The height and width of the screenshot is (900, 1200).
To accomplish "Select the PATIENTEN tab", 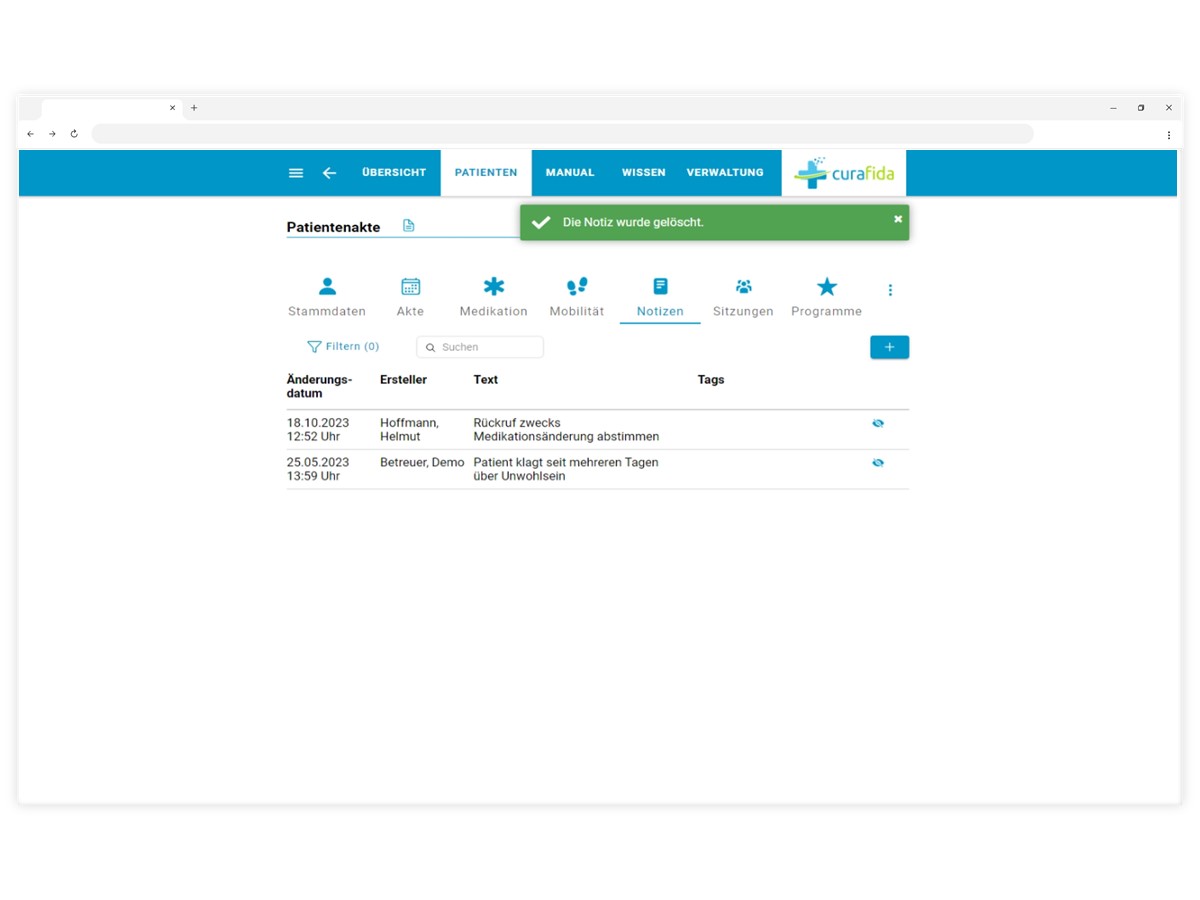I will click(486, 173).
